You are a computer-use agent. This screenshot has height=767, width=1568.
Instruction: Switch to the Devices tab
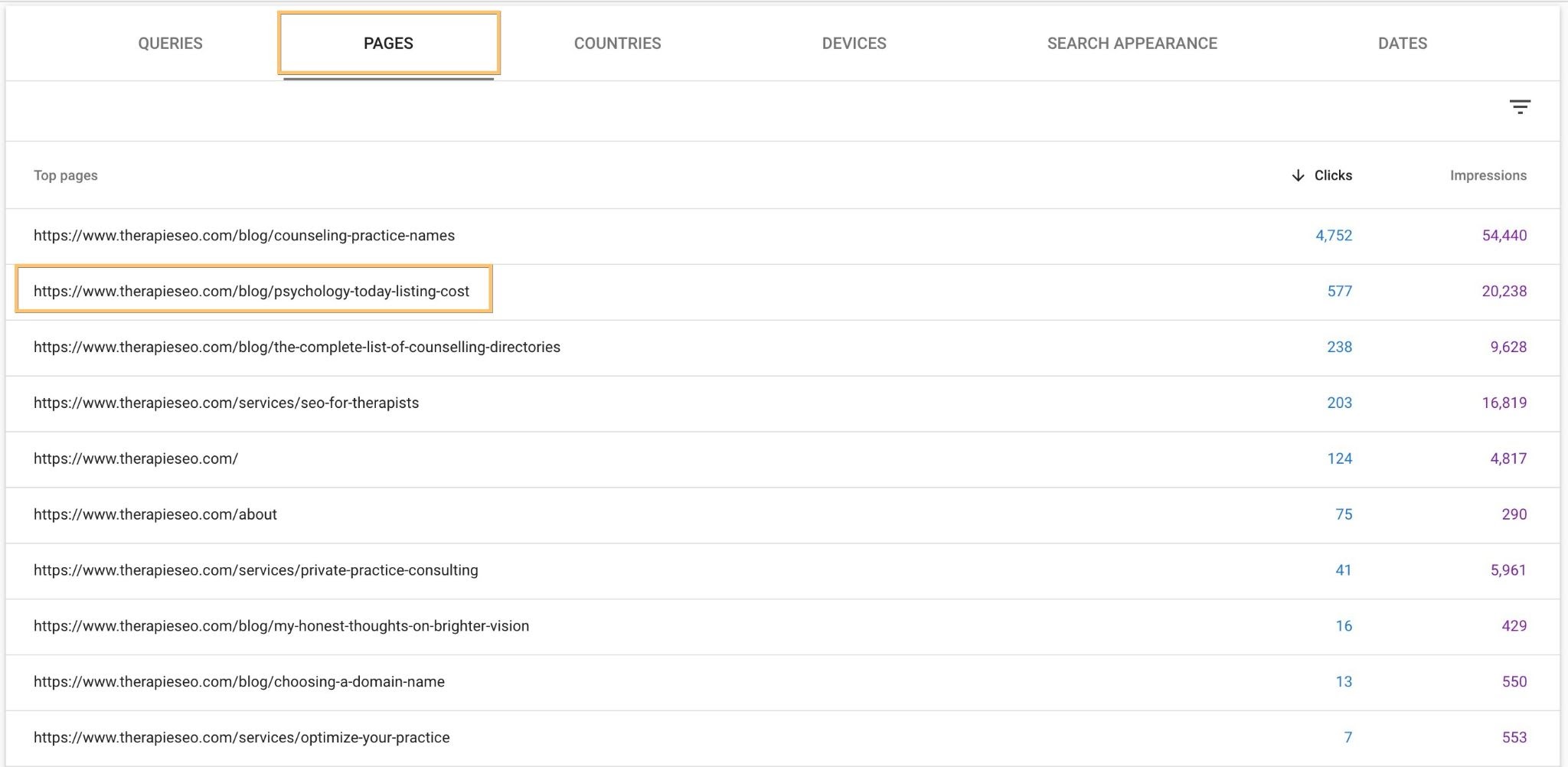(x=854, y=44)
